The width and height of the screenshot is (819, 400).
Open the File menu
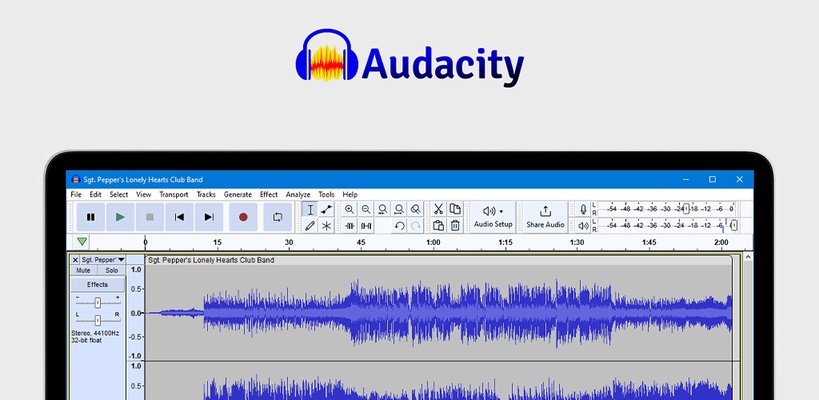(76, 194)
